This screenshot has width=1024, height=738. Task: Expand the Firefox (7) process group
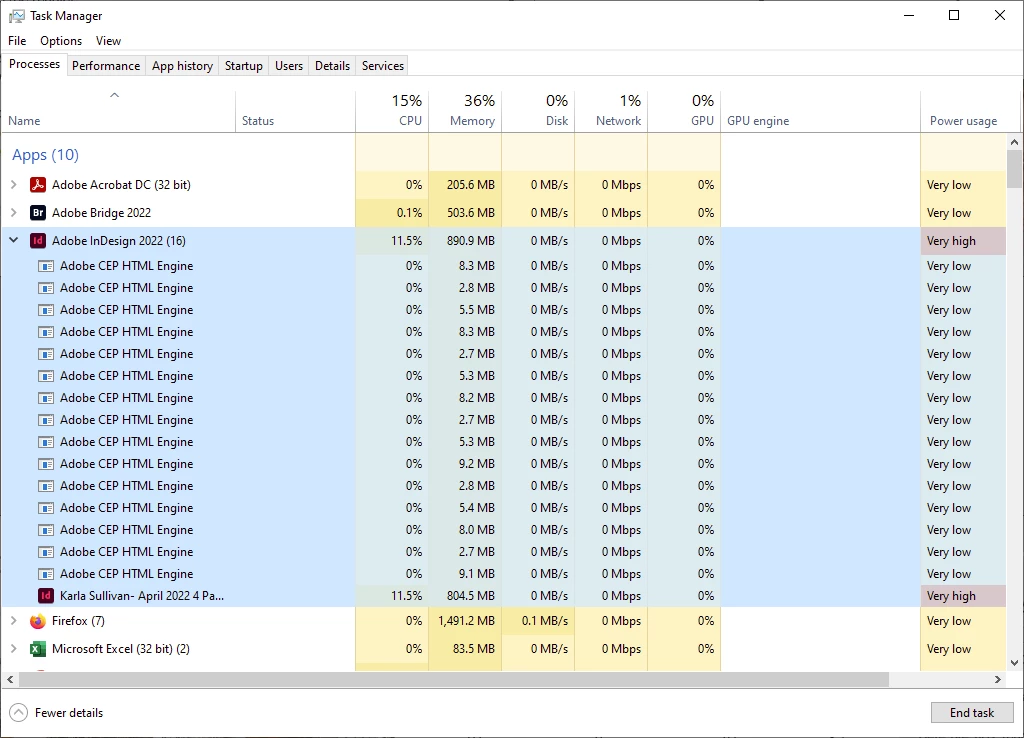point(14,621)
